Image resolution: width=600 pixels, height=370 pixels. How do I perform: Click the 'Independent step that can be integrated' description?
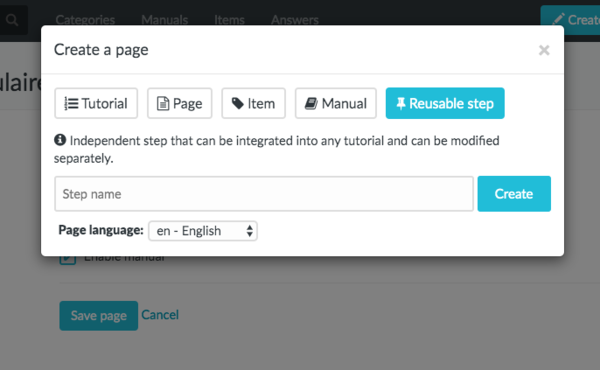[x=276, y=149]
